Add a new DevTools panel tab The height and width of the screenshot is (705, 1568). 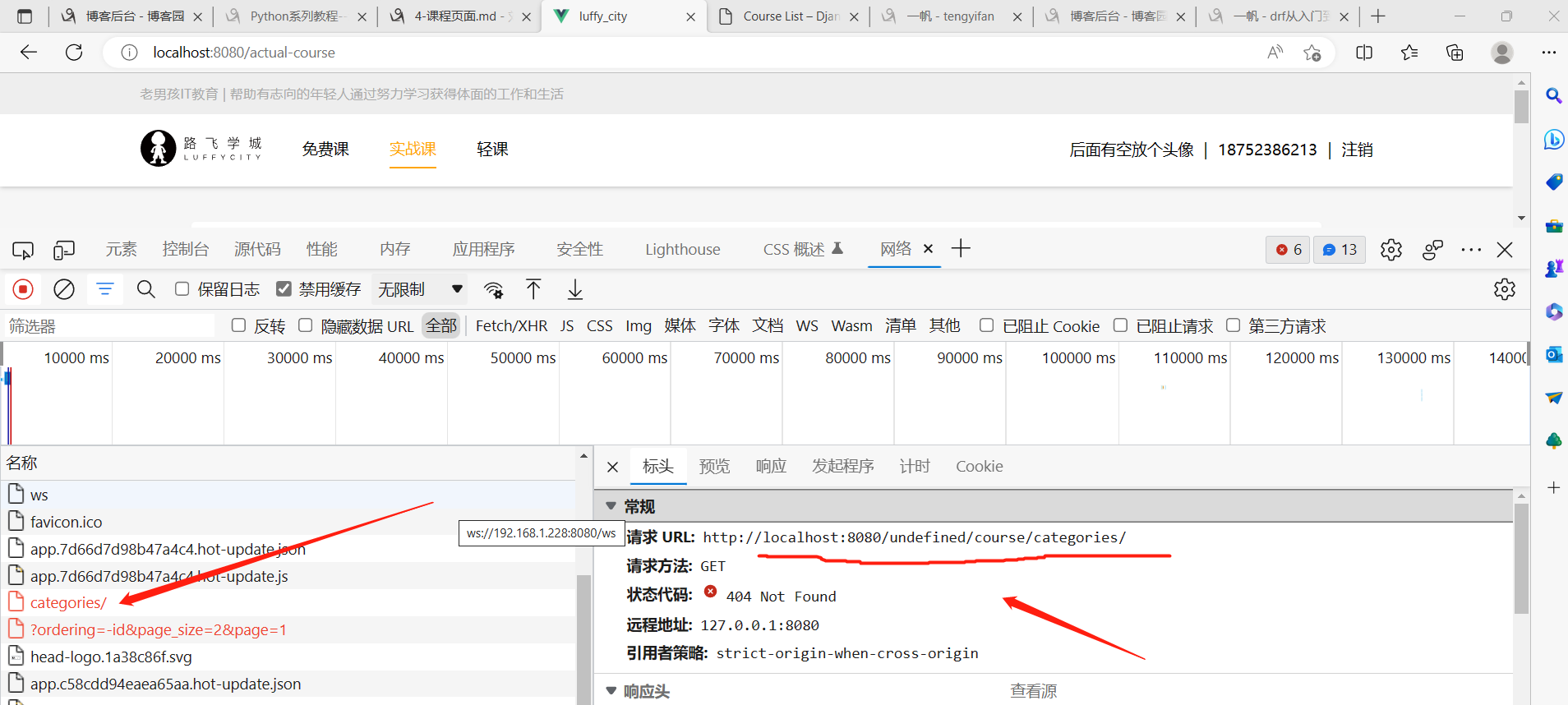[x=961, y=248]
